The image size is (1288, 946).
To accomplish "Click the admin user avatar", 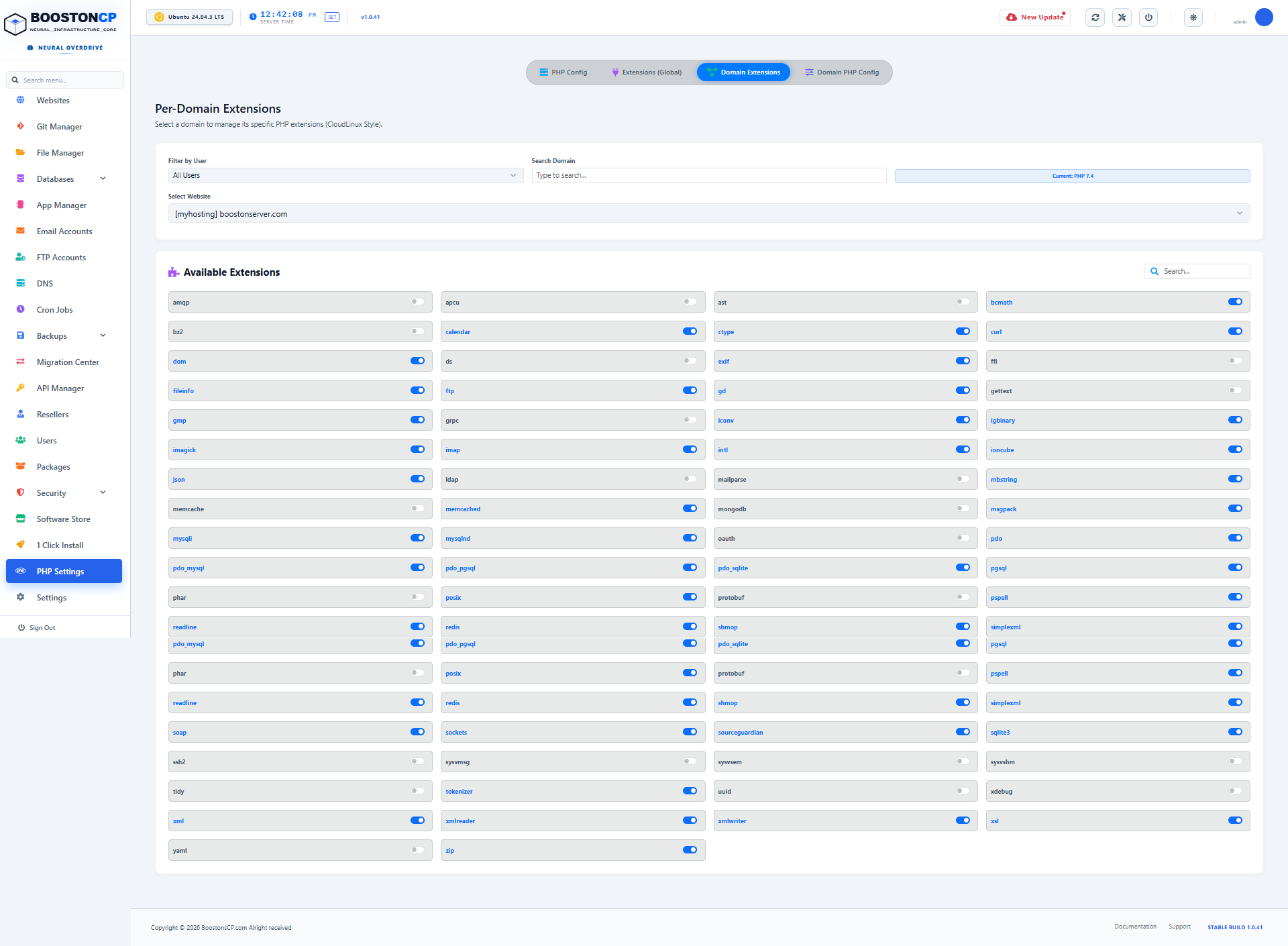I will pos(1264,17).
